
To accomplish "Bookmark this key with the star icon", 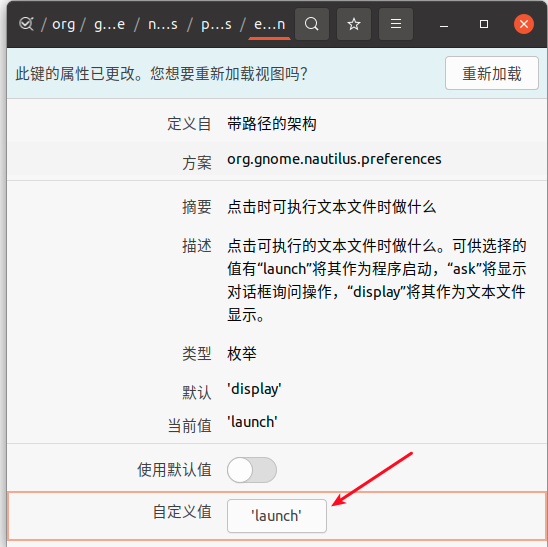I will point(354,24).
